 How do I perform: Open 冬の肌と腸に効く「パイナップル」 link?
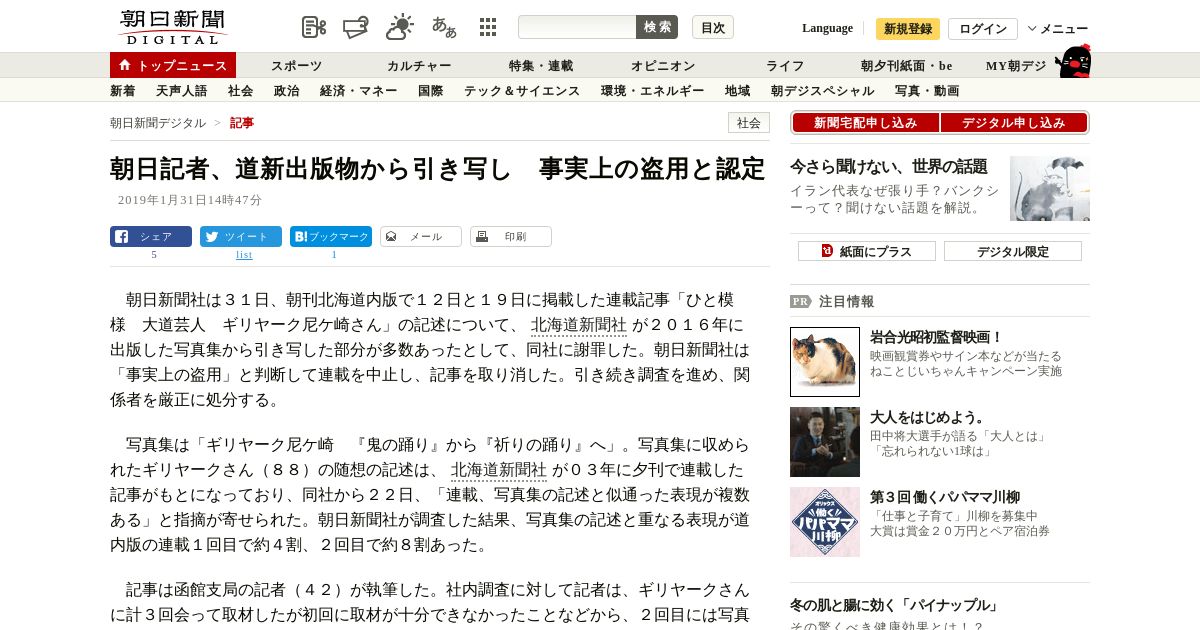[894, 605]
